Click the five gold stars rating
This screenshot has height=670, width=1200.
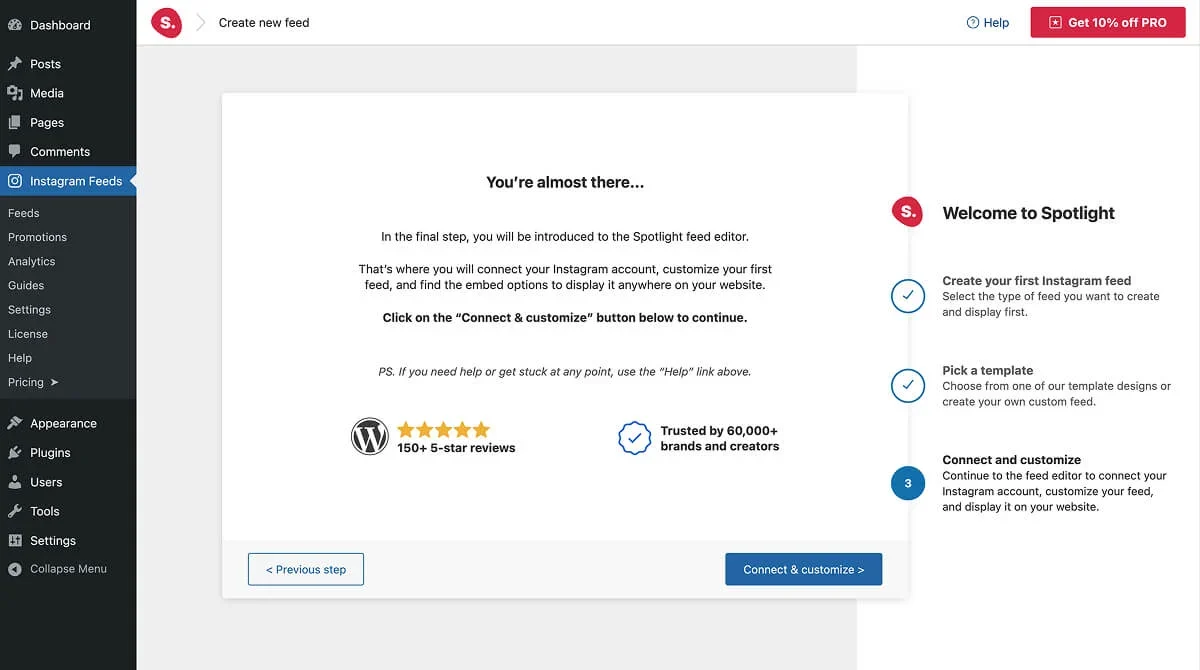coord(444,430)
